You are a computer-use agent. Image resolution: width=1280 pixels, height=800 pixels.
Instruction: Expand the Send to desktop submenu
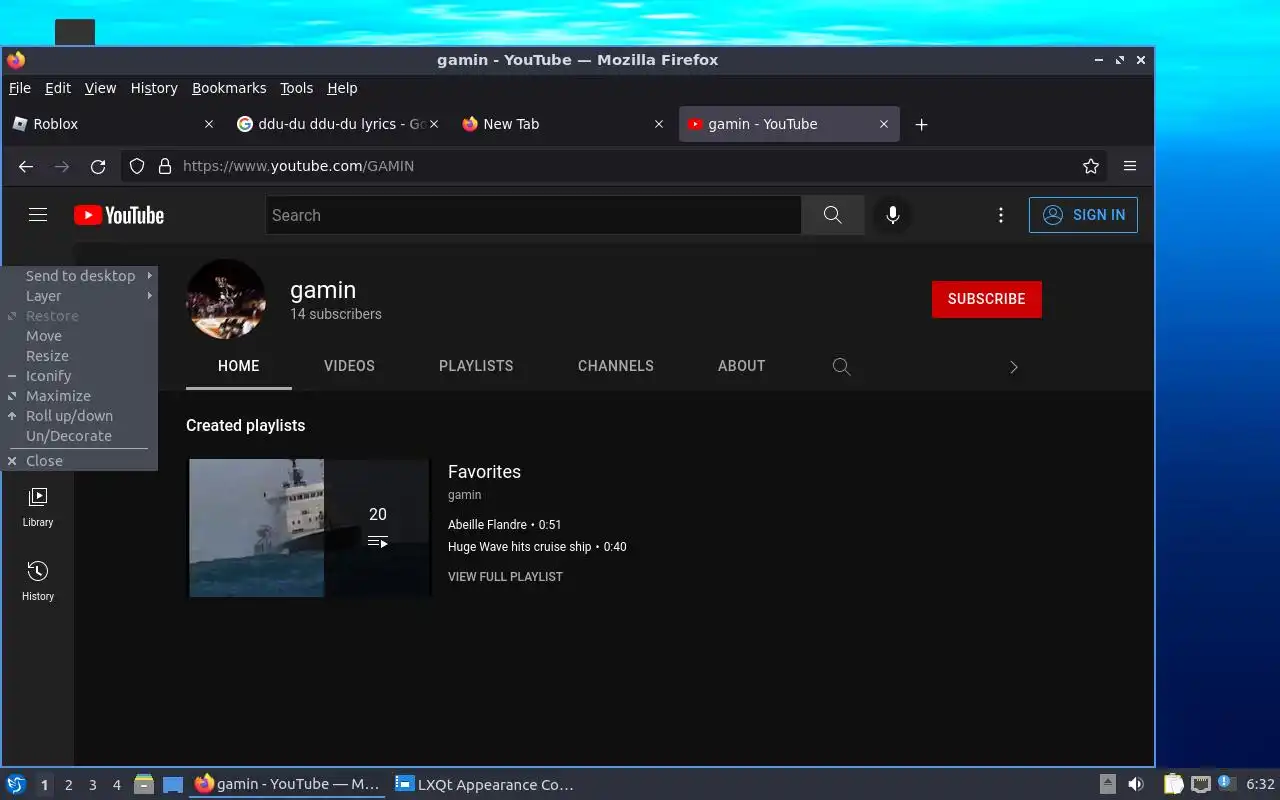(x=80, y=276)
